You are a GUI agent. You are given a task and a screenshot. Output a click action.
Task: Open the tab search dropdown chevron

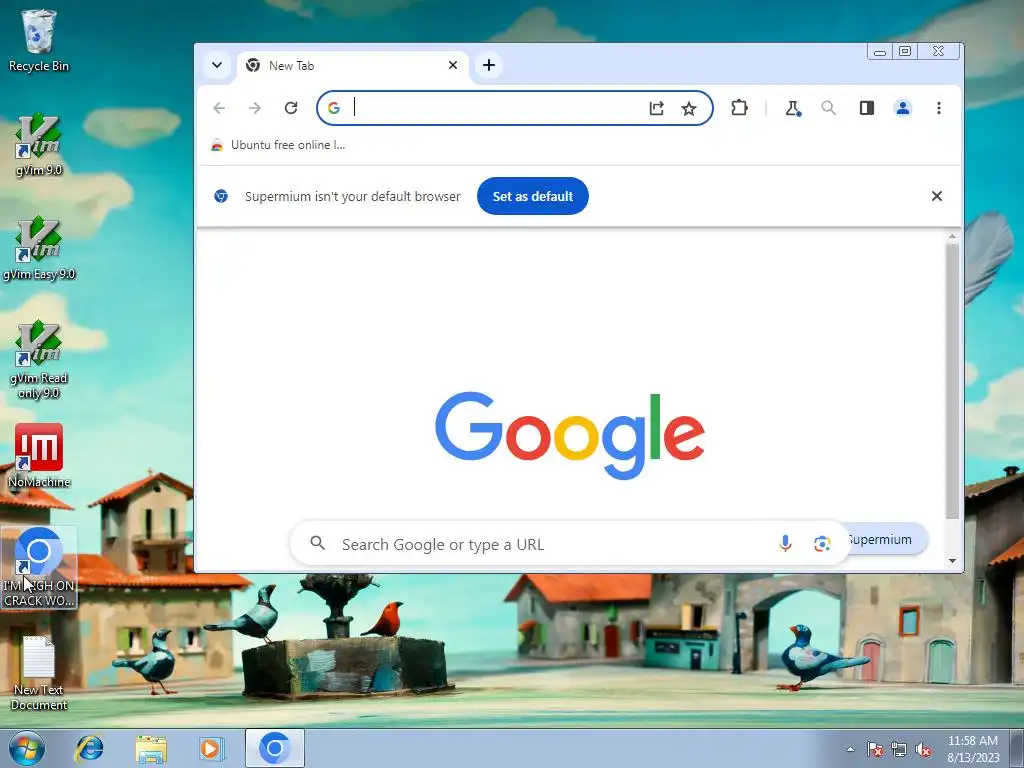point(217,65)
